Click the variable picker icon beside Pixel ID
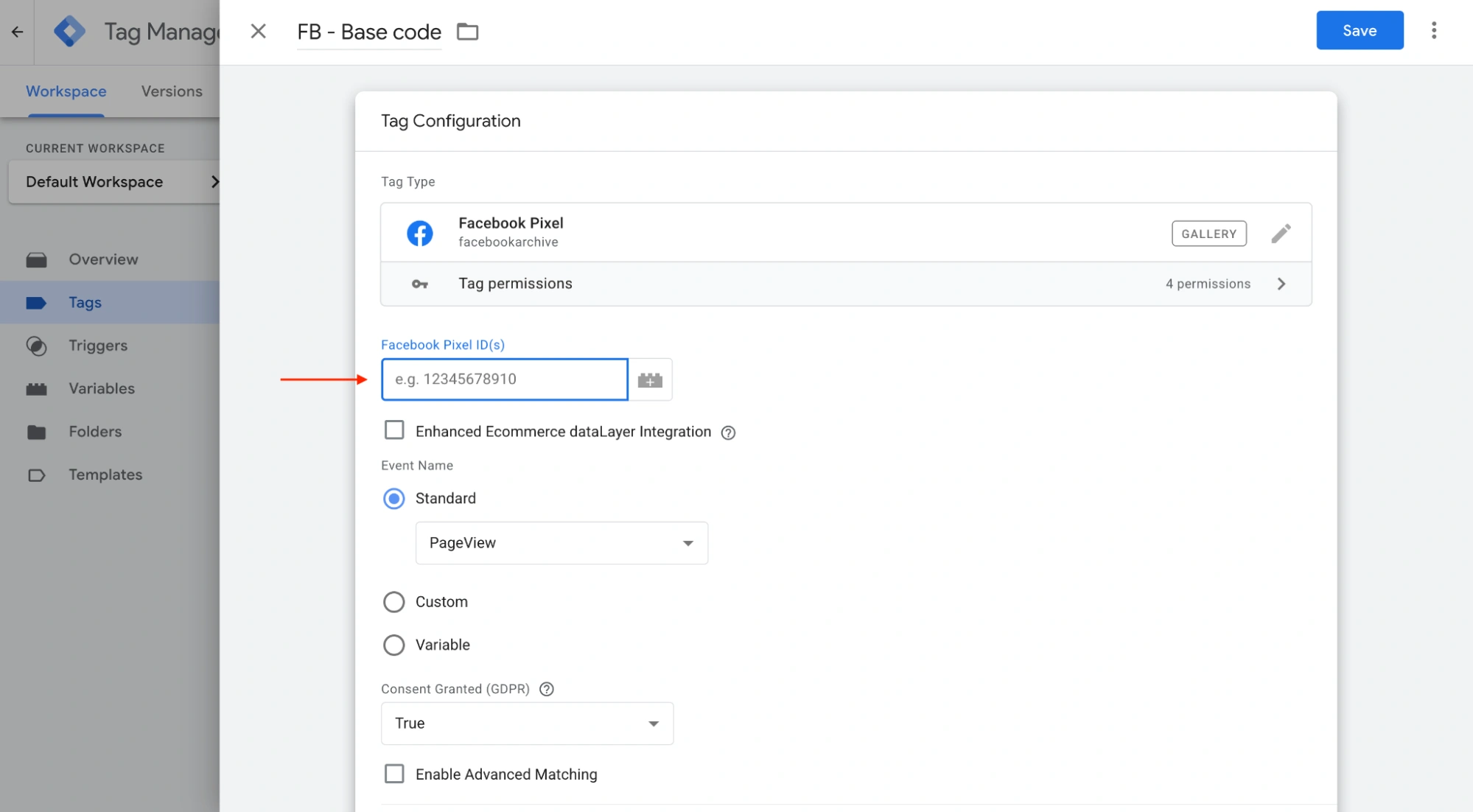Image resolution: width=1473 pixels, height=812 pixels. click(x=650, y=380)
